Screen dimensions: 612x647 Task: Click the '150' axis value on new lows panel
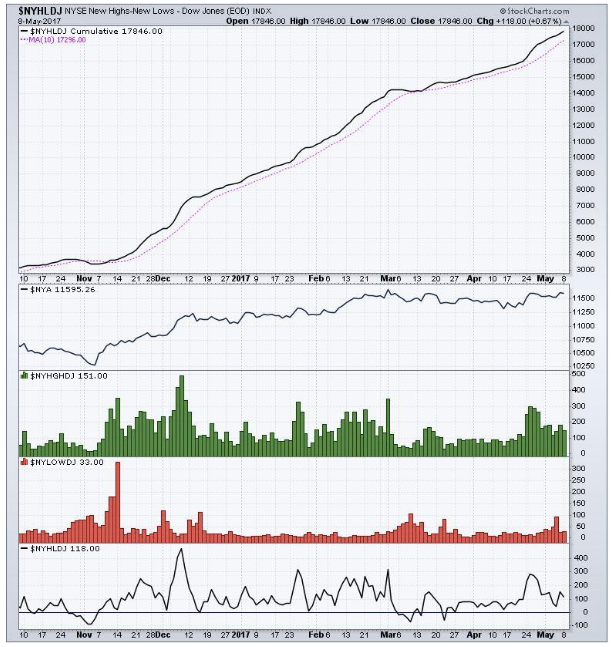click(x=578, y=503)
